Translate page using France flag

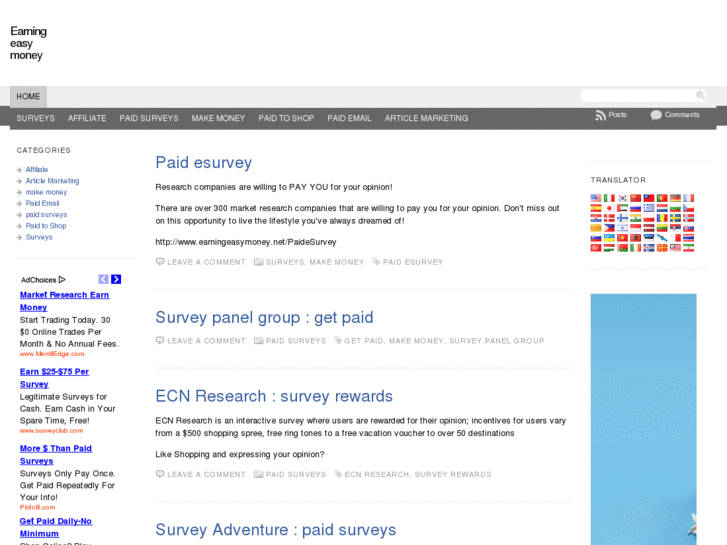coord(689,198)
